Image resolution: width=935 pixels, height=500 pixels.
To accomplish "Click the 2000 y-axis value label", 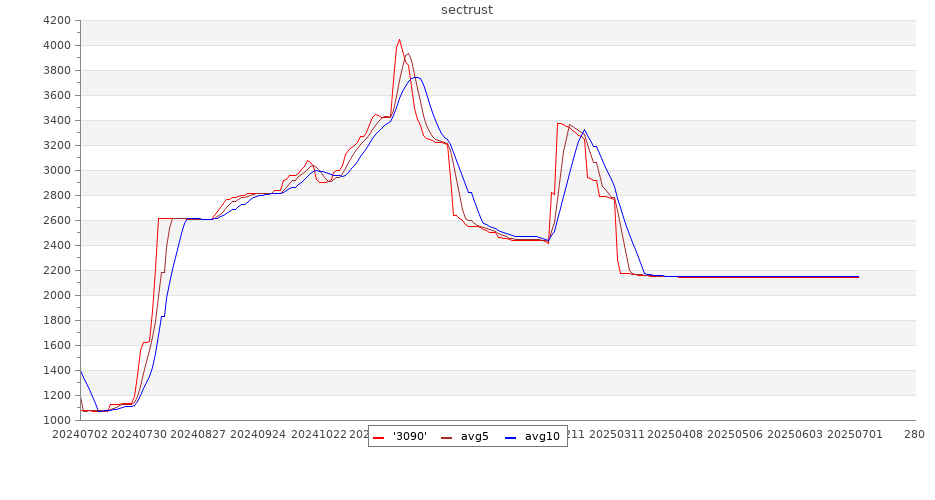I will click(x=57, y=295).
